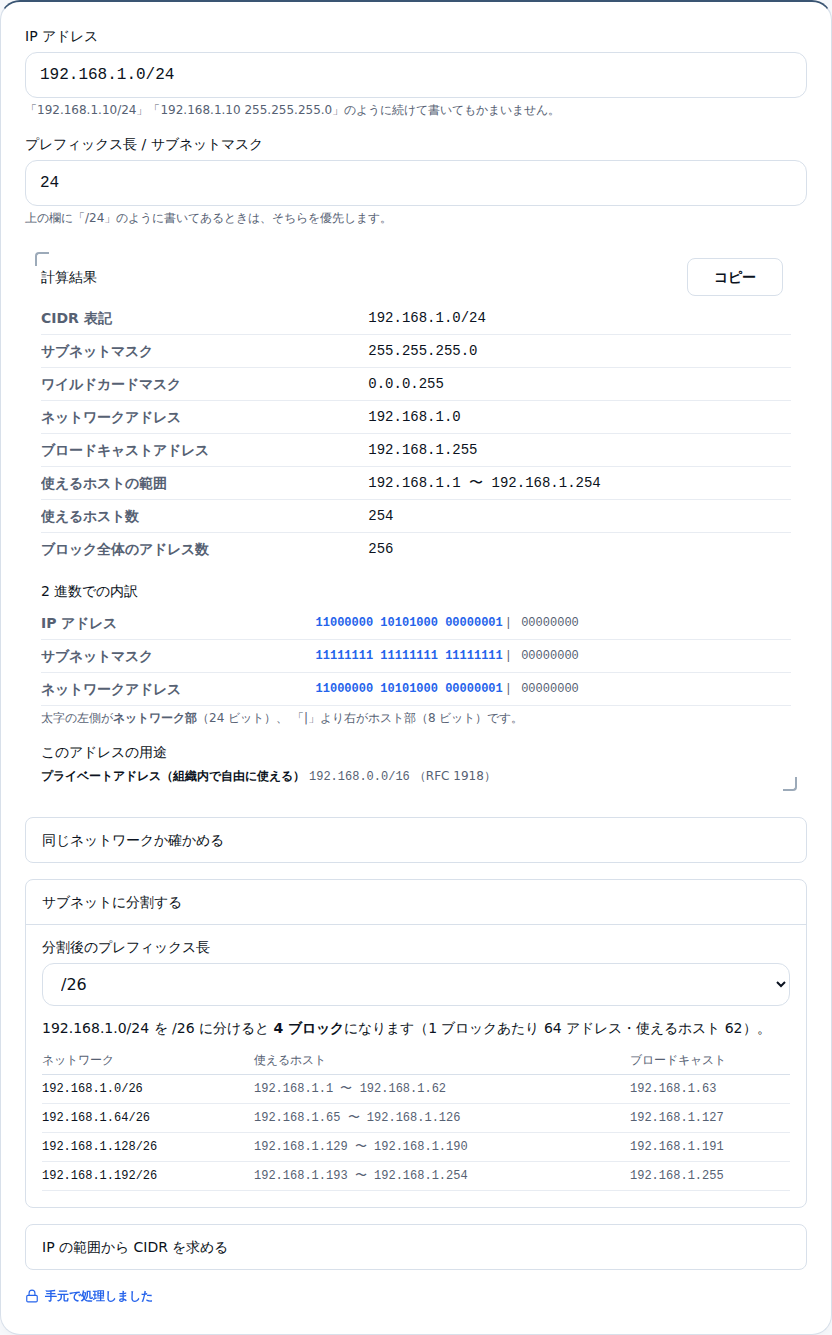The image size is (832, 1335).
Task: Click the コピー button
Action: 735,277
